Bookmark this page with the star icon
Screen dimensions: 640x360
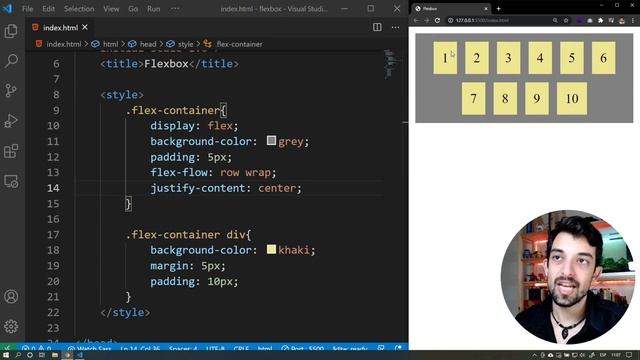point(566,20)
